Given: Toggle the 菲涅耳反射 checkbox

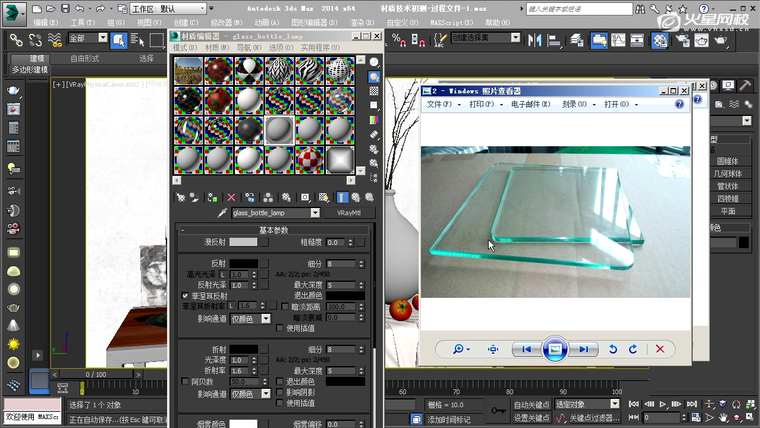Looking at the screenshot, I should tap(185, 297).
